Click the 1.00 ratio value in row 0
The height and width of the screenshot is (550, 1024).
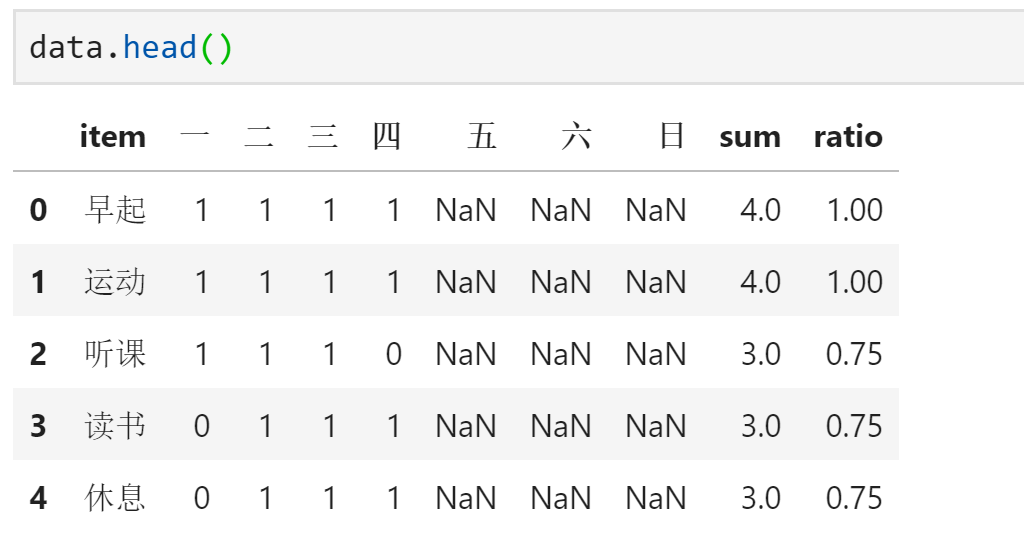[855, 210]
